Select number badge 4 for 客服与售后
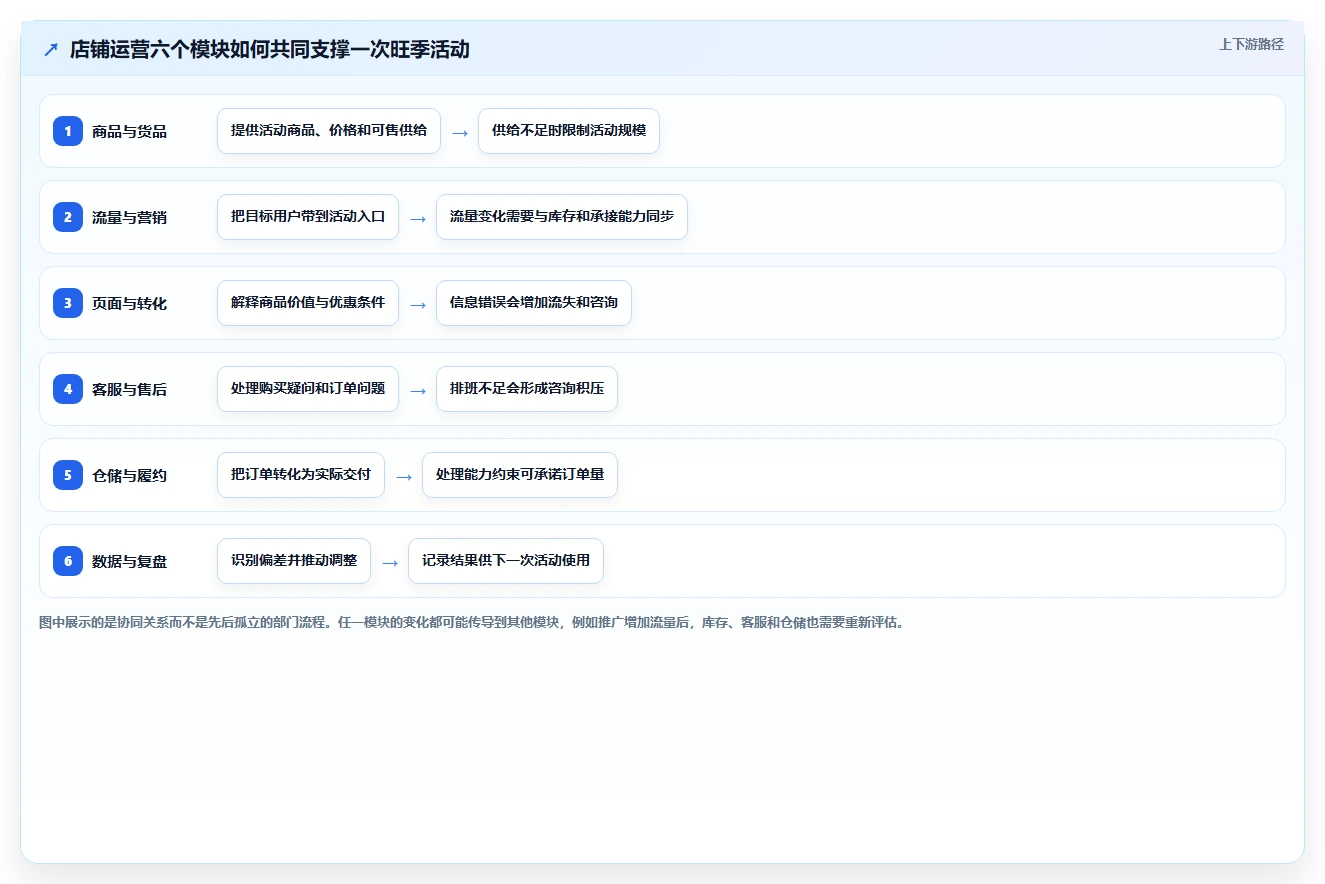The image size is (1325, 884). (x=68, y=388)
